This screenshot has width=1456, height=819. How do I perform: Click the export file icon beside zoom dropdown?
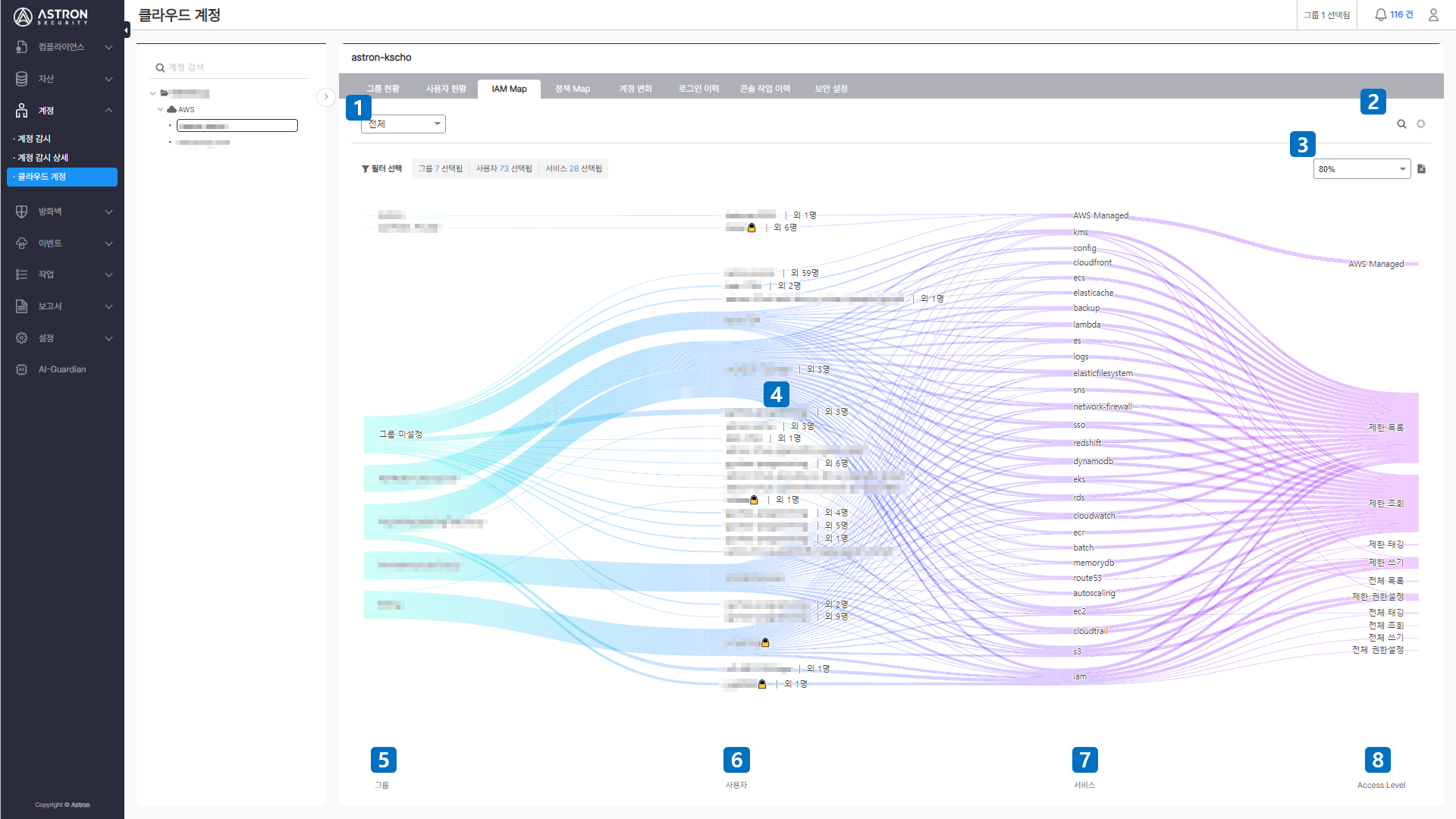tap(1422, 169)
